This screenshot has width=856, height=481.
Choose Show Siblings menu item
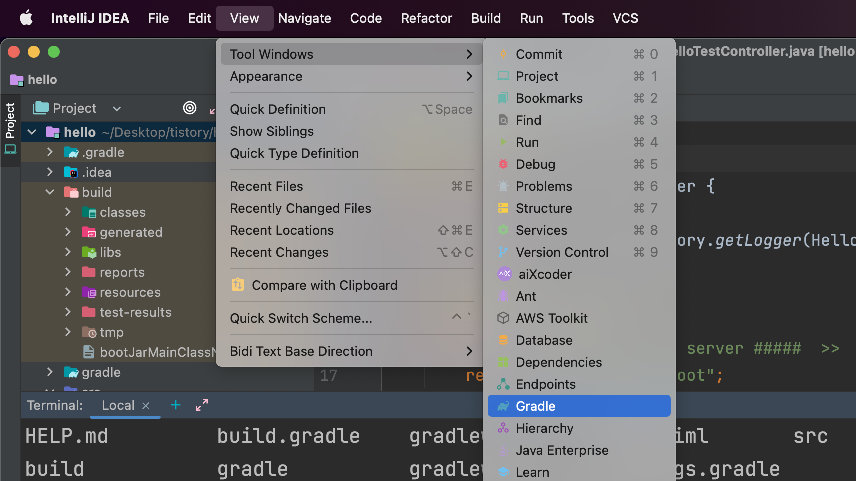(x=350, y=131)
